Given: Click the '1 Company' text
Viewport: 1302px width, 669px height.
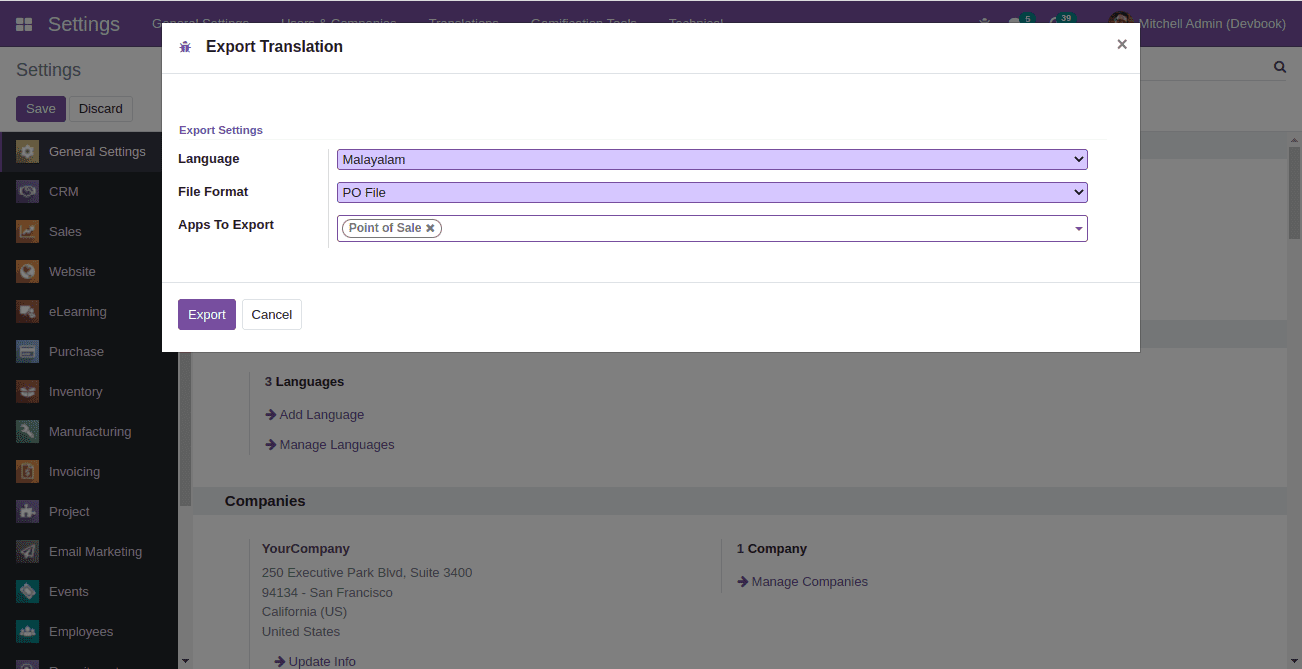Looking at the screenshot, I should click(772, 549).
